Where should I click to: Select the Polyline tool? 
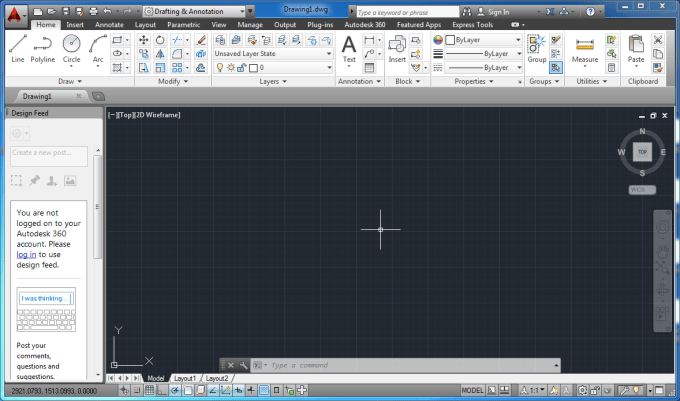(42, 49)
